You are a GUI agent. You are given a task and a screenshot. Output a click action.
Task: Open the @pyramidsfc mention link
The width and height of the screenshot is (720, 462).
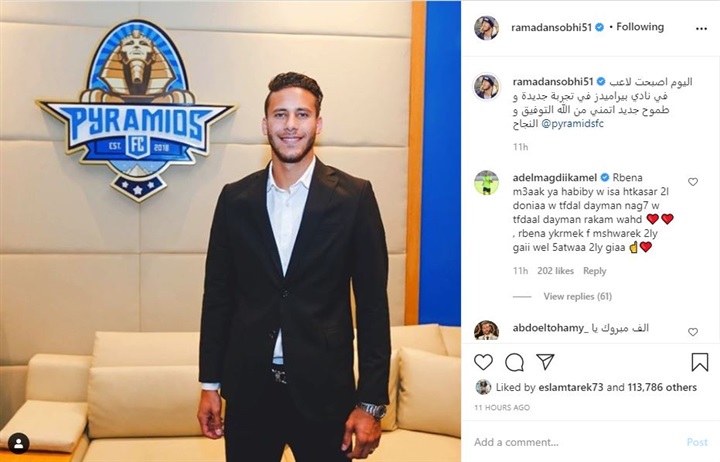(573, 124)
